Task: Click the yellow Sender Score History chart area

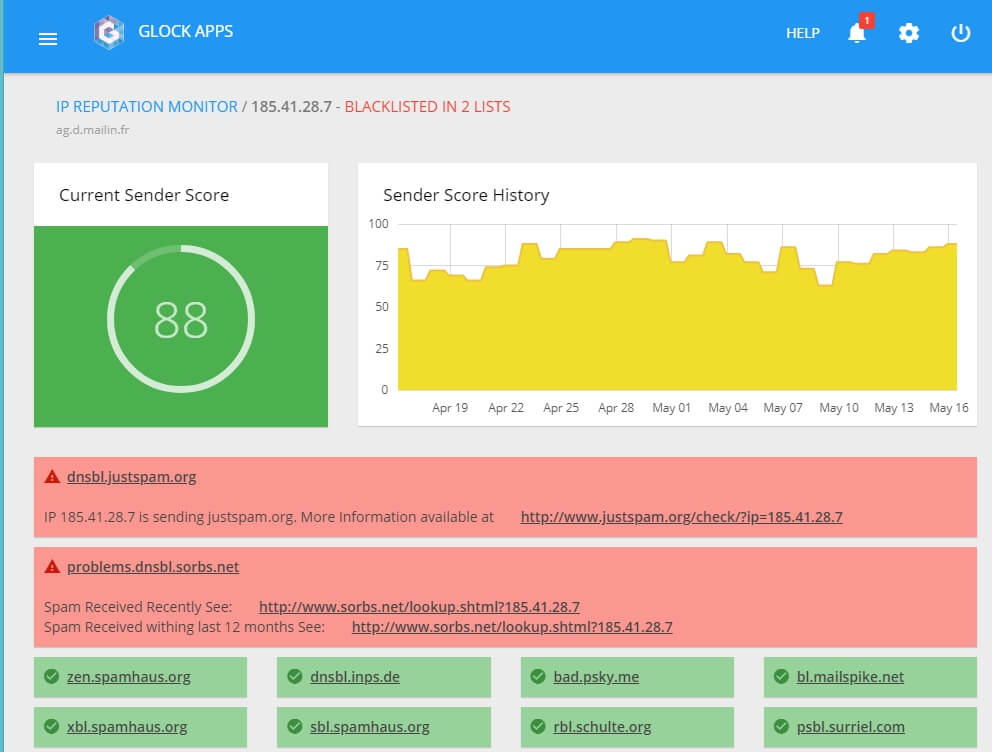Action: 677,316
